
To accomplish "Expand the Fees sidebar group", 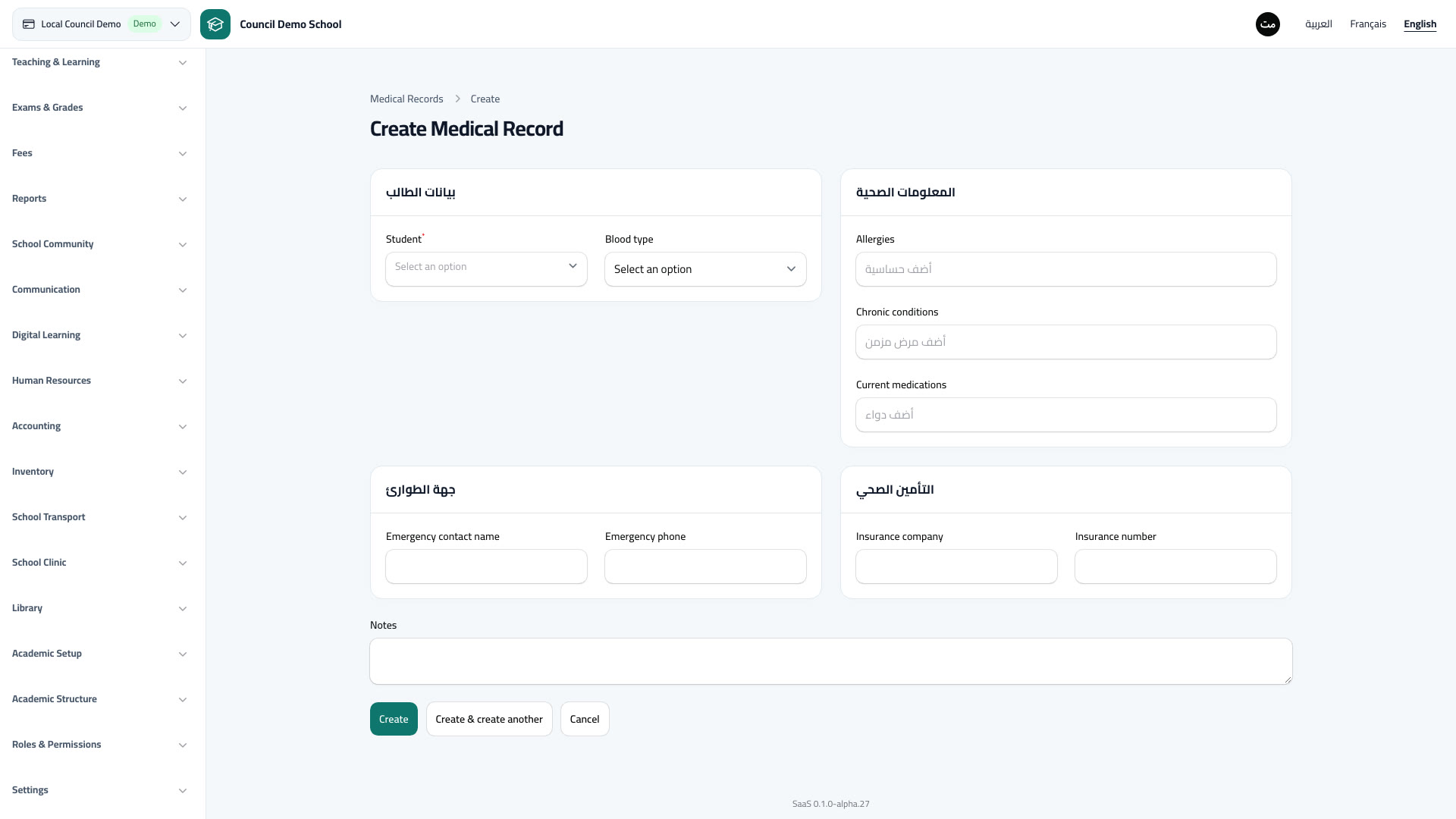I will point(99,153).
